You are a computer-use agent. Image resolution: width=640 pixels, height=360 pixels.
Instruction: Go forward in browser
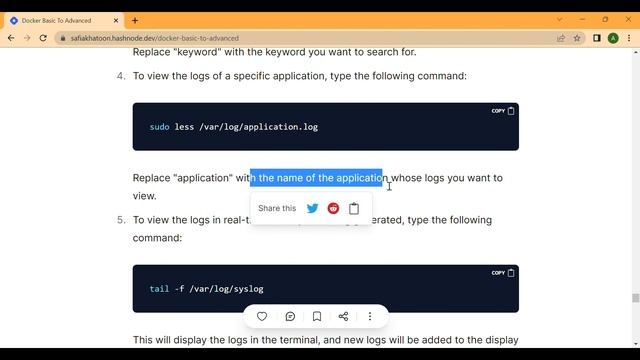(x=27, y=38)
